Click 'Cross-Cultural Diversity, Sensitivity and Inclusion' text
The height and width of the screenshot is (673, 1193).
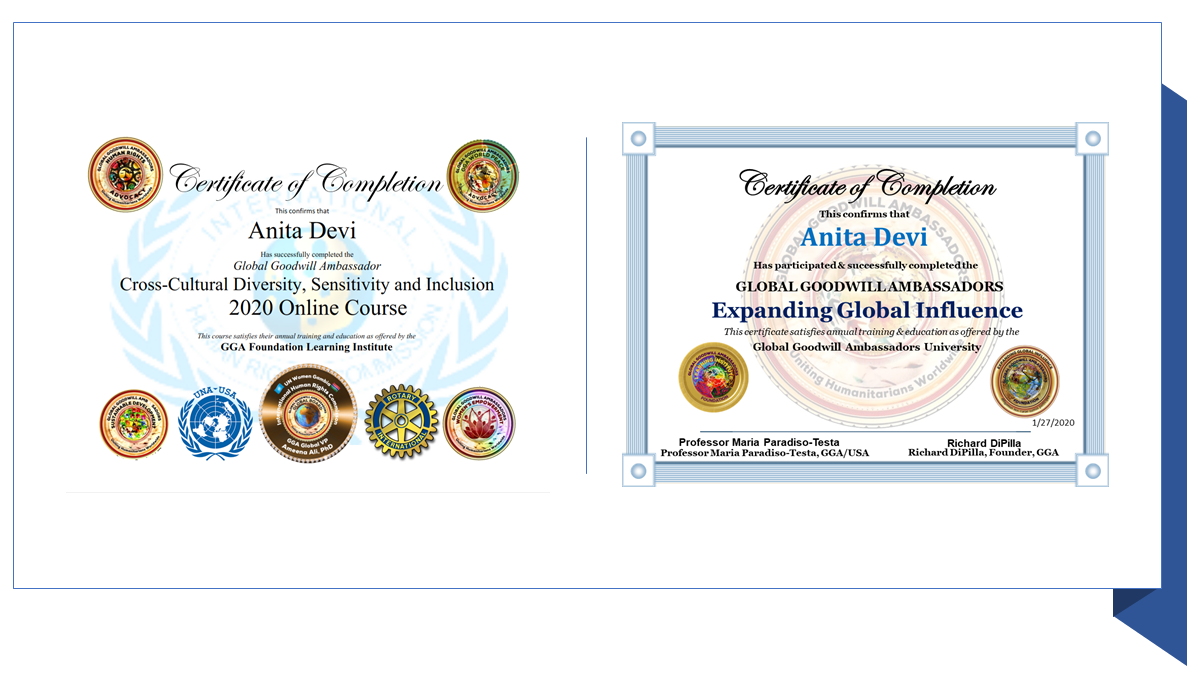(307, 284)
